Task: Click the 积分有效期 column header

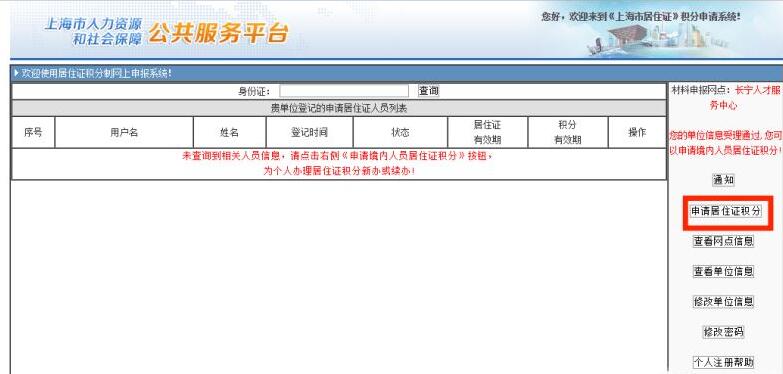Action: pos(568,132)
